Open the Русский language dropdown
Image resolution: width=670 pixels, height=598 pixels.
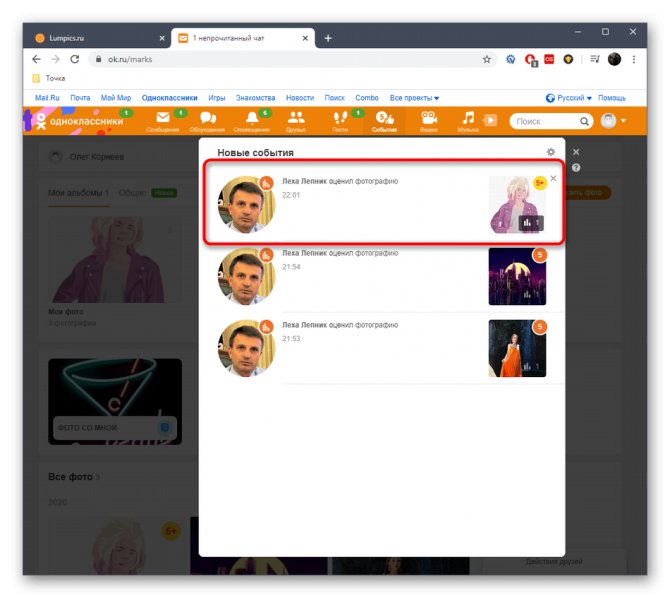pos(569,98)
